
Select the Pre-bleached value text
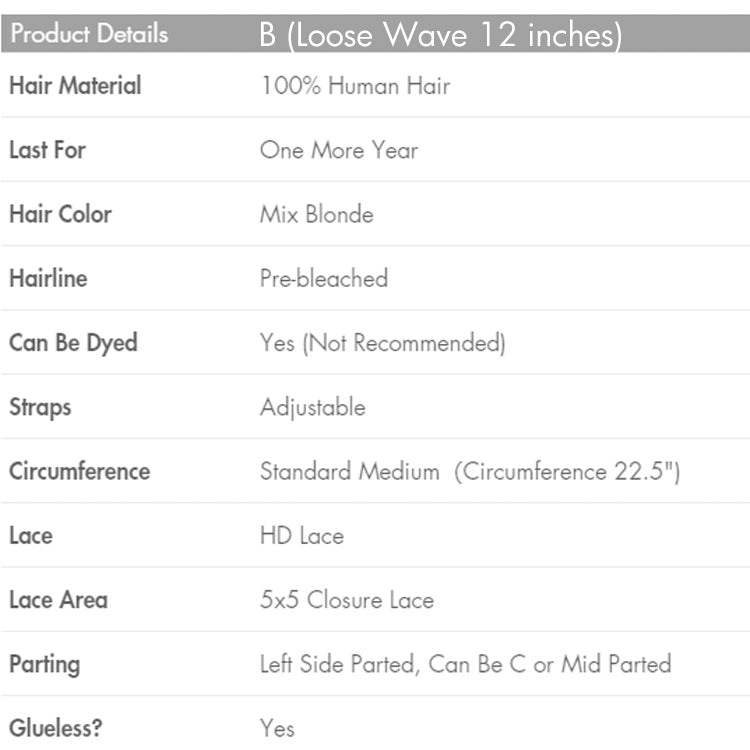coord(323,278)
